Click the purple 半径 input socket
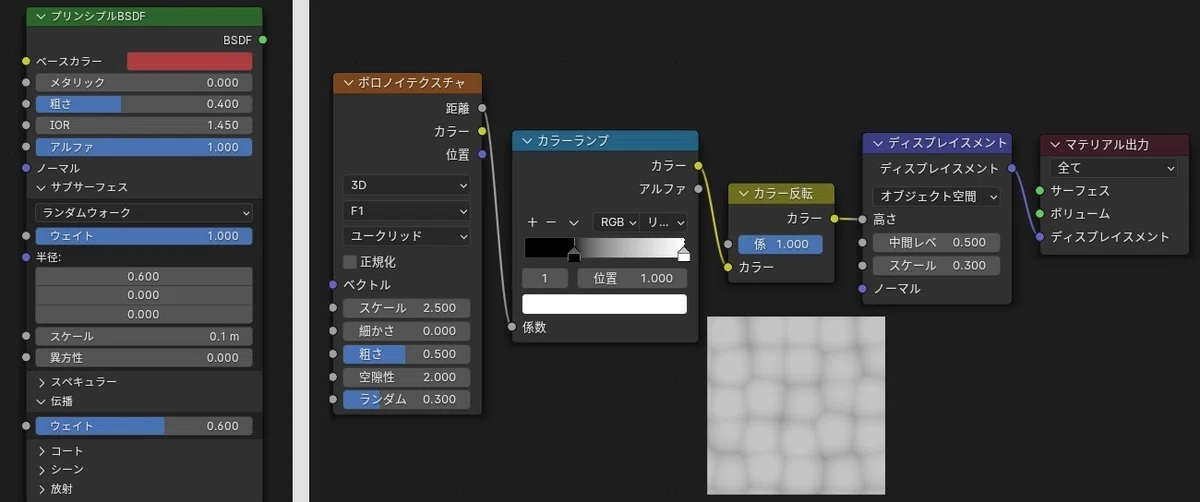 (x=26, y=258)
